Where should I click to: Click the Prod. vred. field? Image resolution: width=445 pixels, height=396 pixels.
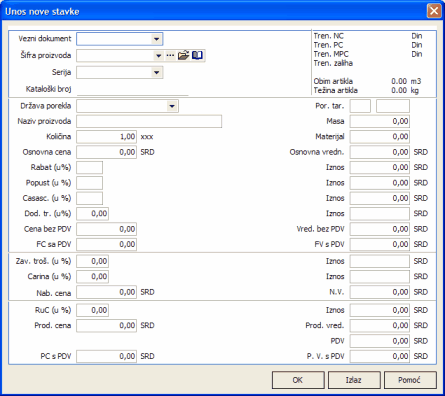pyautogui.click(x=380, y=325)
